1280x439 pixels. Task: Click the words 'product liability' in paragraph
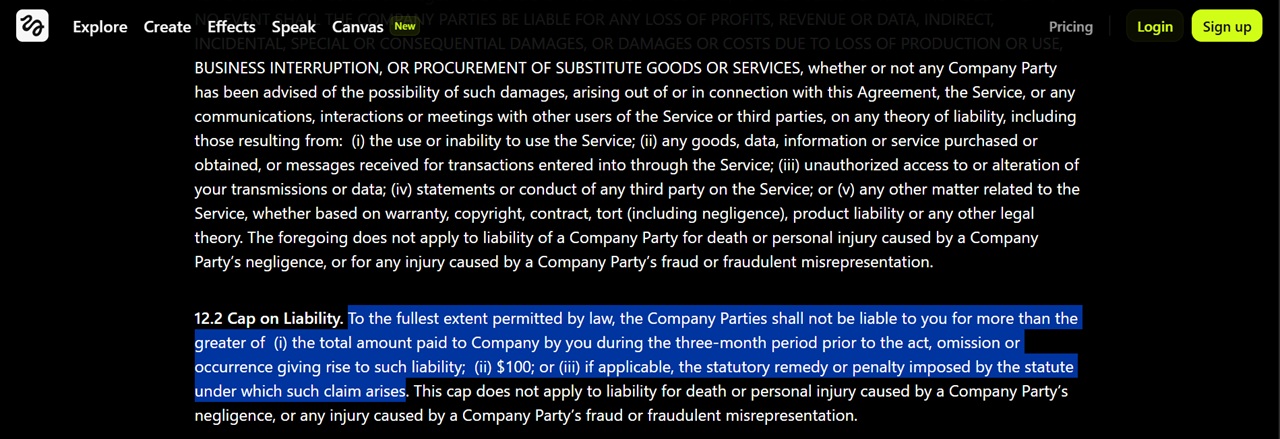click(x=848, y=214)
